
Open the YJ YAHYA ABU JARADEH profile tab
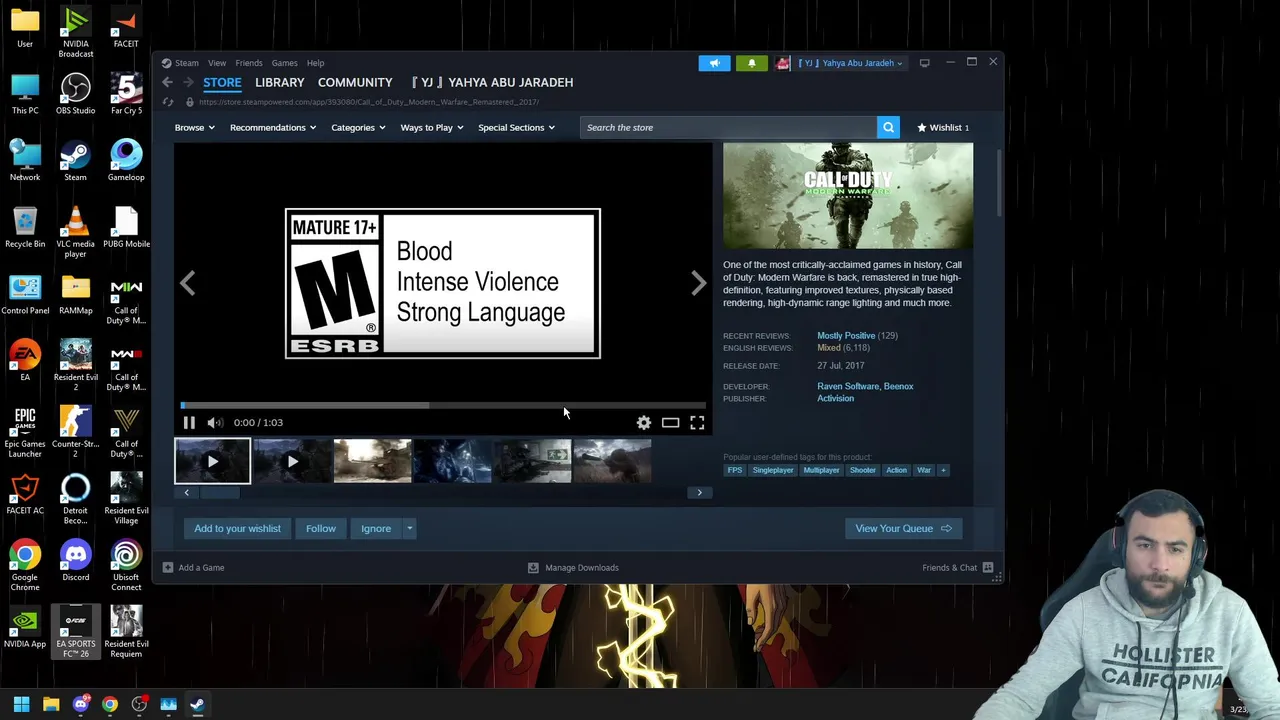click(492, 82)
